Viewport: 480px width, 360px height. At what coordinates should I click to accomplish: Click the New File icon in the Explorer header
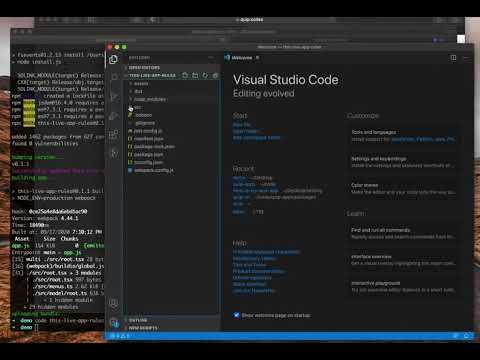point(185,75)
